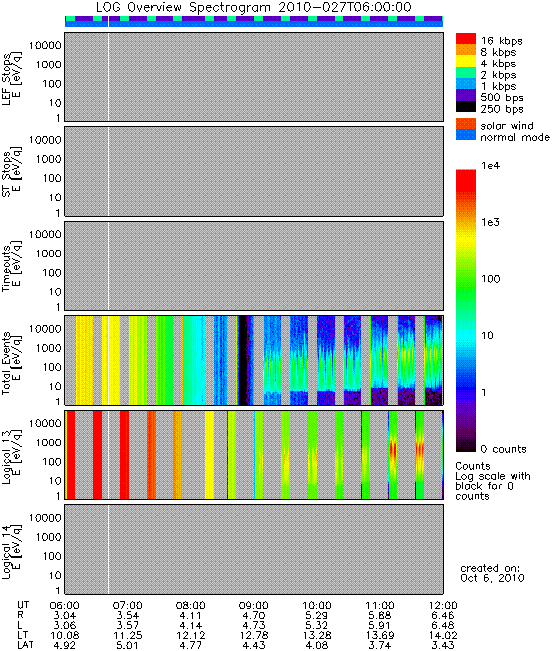This screenshot has width=552, height=651.
Task: Click the 'solar wind' legend text
Action: [x=507, y=126]
